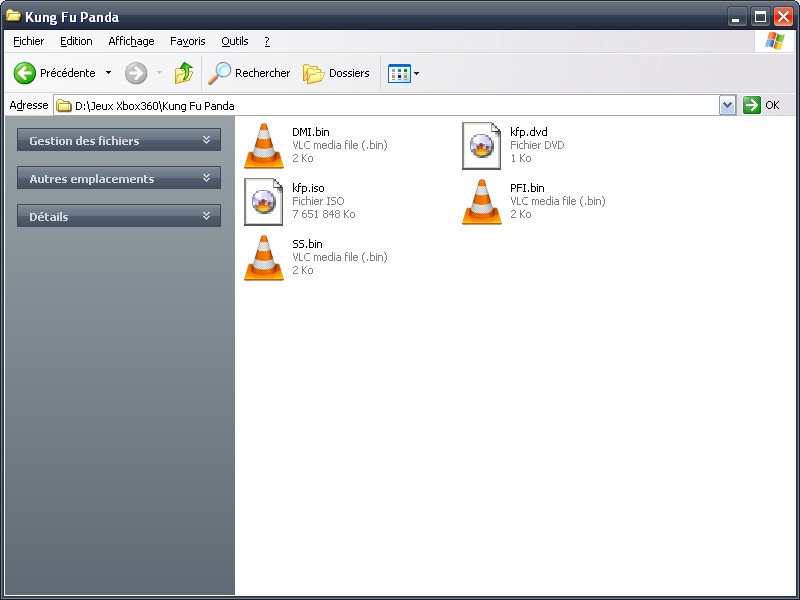The width and height of the screenshot is (800, 600).
Task: Open the Fichier menu
Action: tap(29, 41)
